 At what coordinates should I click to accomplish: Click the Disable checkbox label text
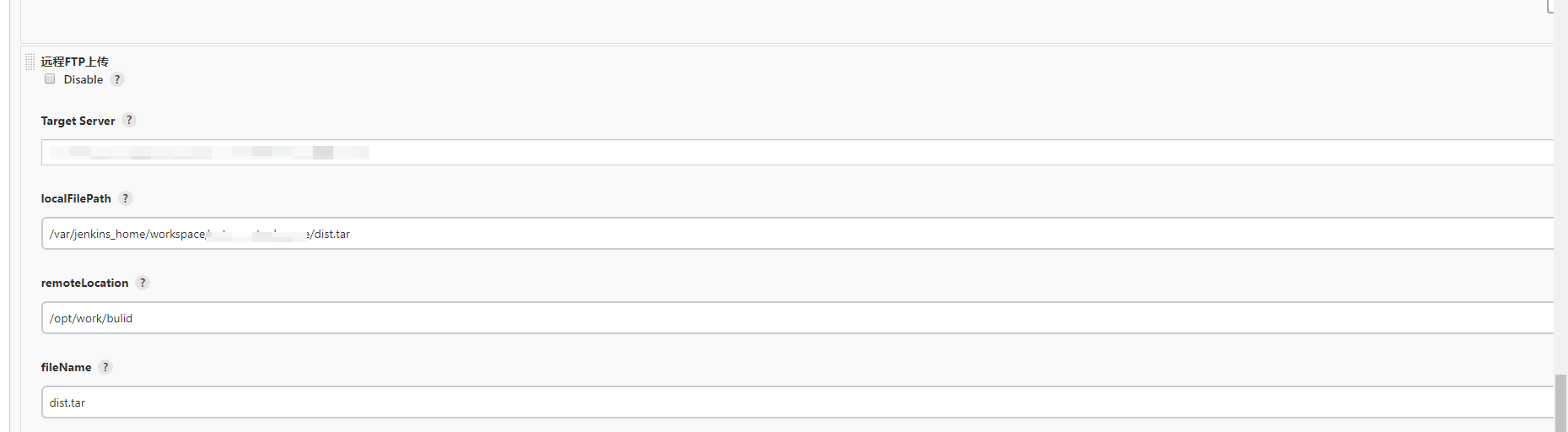coord(84,79)
